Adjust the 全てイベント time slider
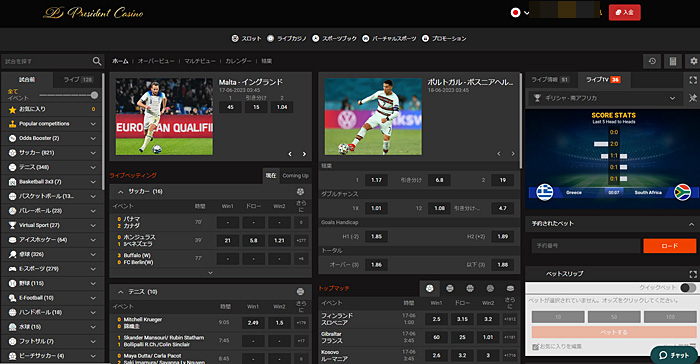Viewport: 700px width, 364px height. coord(94,95)
